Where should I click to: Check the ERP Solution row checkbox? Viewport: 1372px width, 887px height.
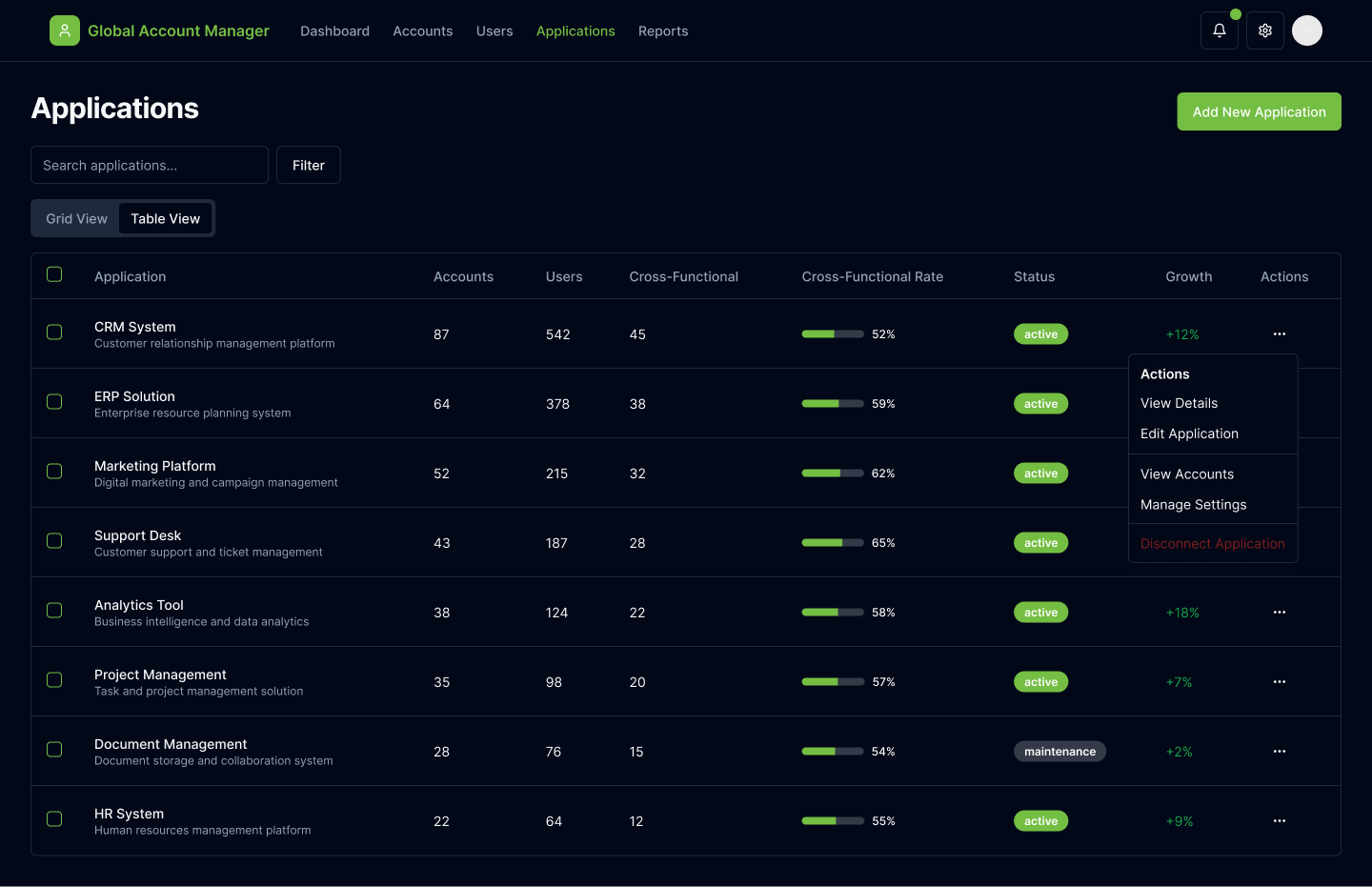coord(54,402)
